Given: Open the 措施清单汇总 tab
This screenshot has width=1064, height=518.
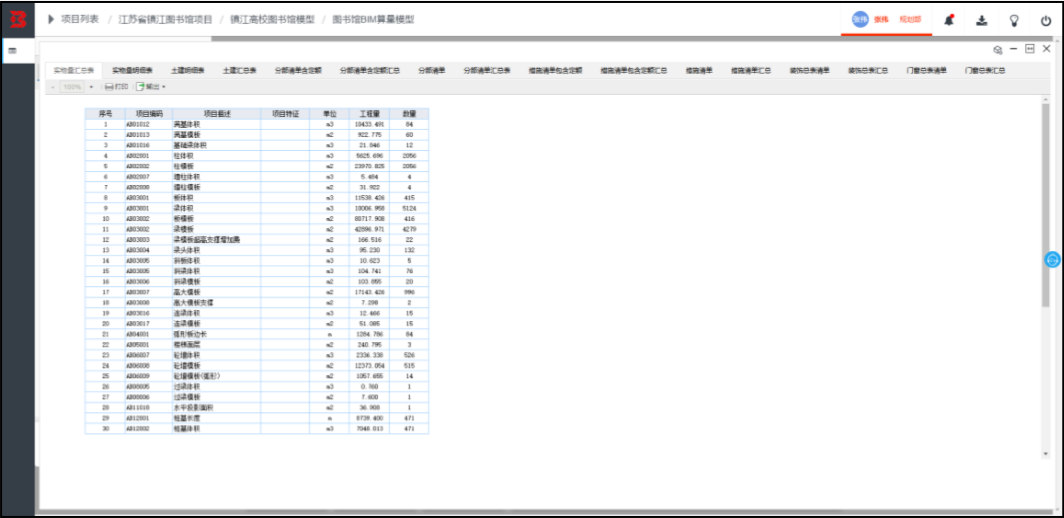Looking at the screenshot, I should tap(750, 70).
